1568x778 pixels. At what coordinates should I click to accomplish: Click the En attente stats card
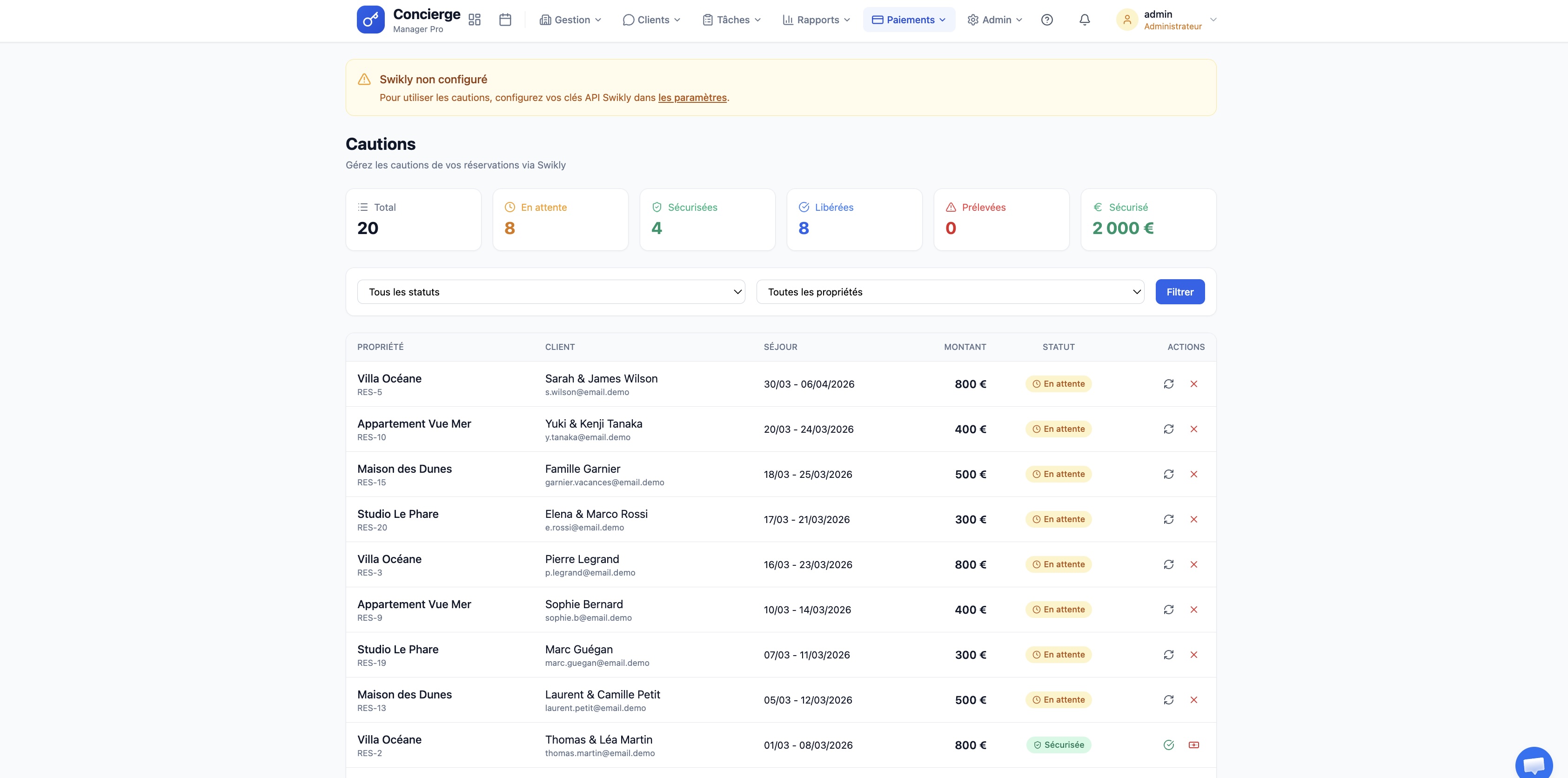(560, 219)
